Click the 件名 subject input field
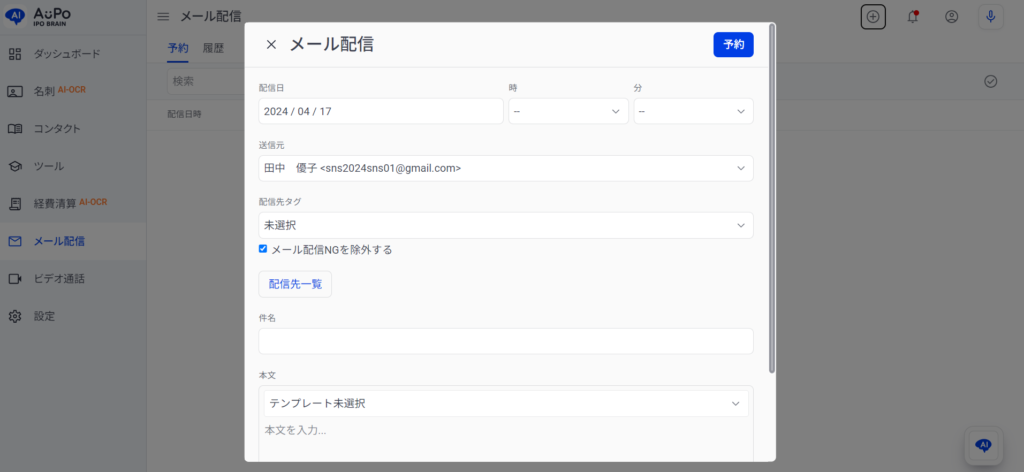1024x472 pixels. pyautogui.click(x=505, y=341)
